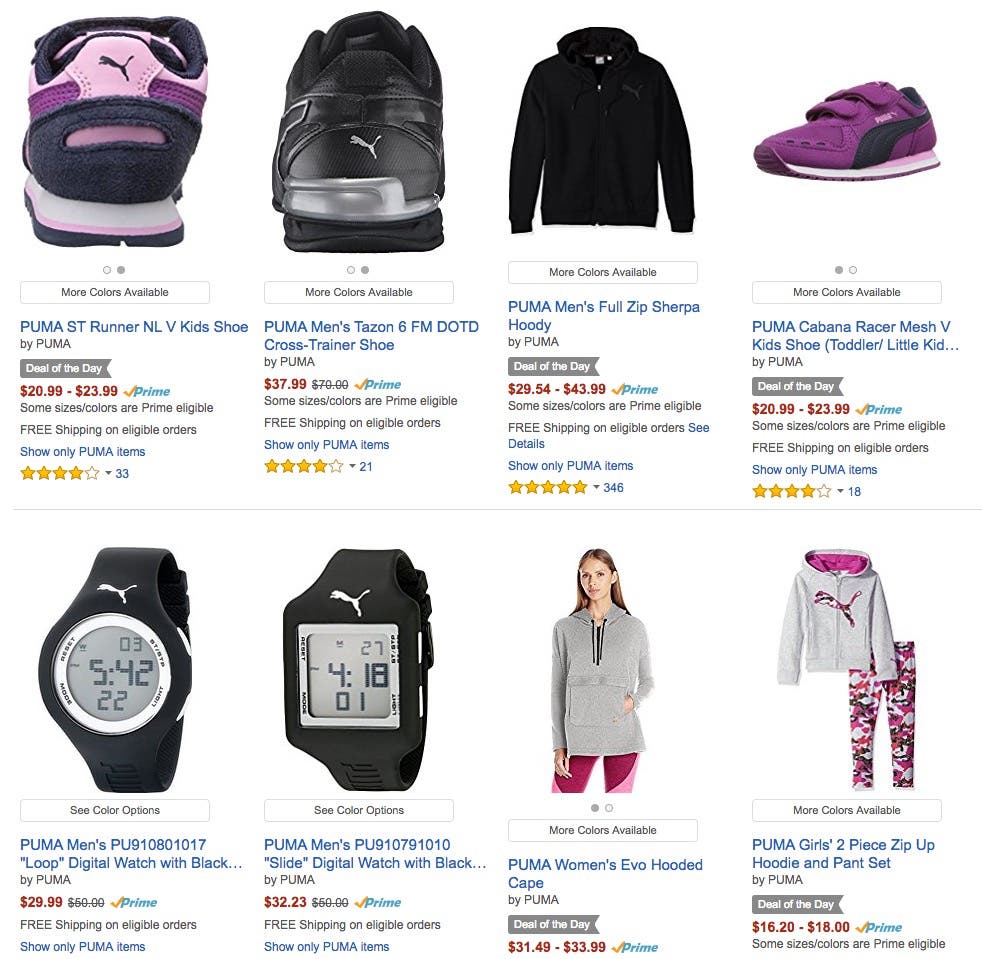Select first image dot under Tazon 6 shoe
Screen dimensions: 982x959
point(351,270)
